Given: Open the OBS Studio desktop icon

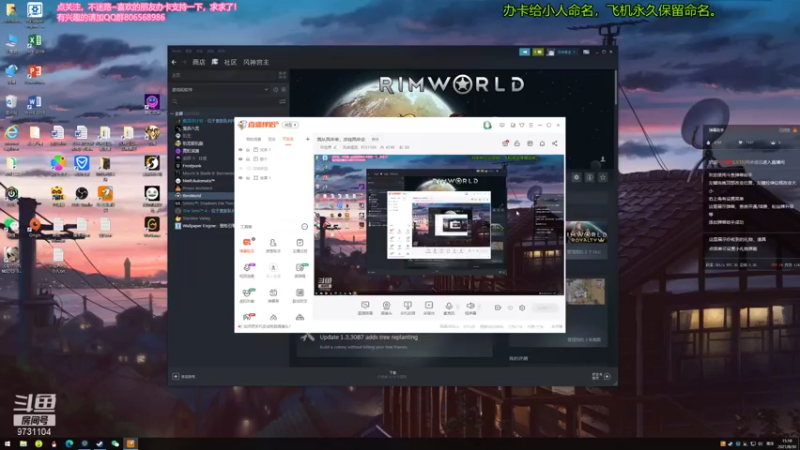Looking at the screenshot, I should 81,196.
